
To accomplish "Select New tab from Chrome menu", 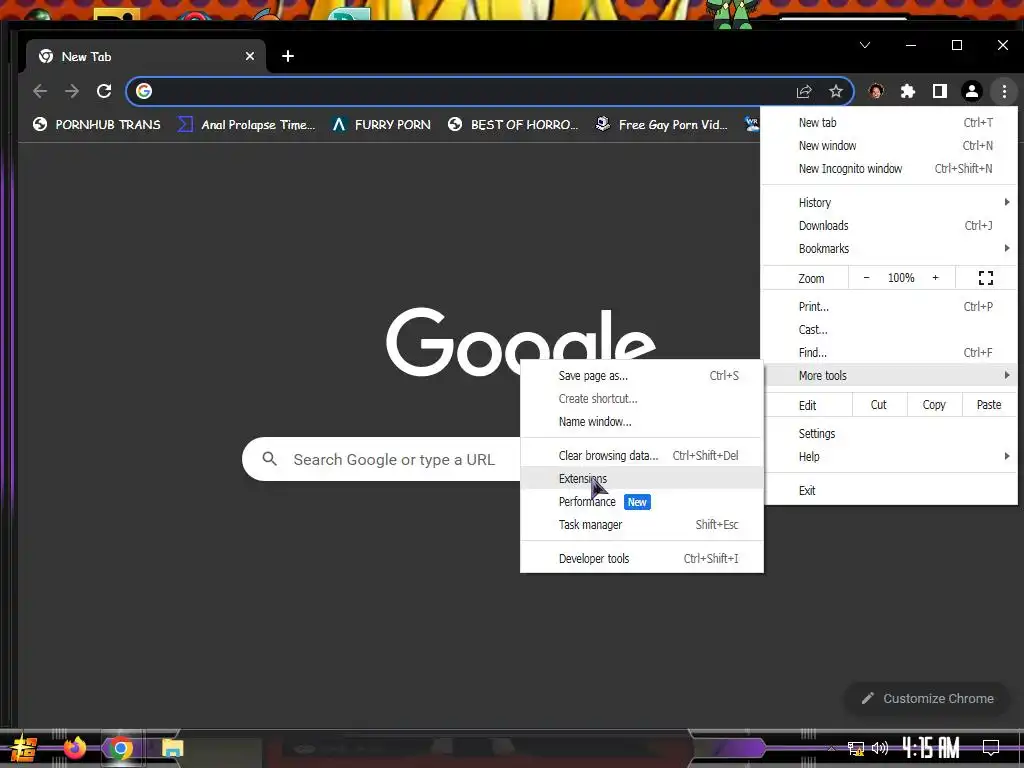I will click(x=889, y=123).
